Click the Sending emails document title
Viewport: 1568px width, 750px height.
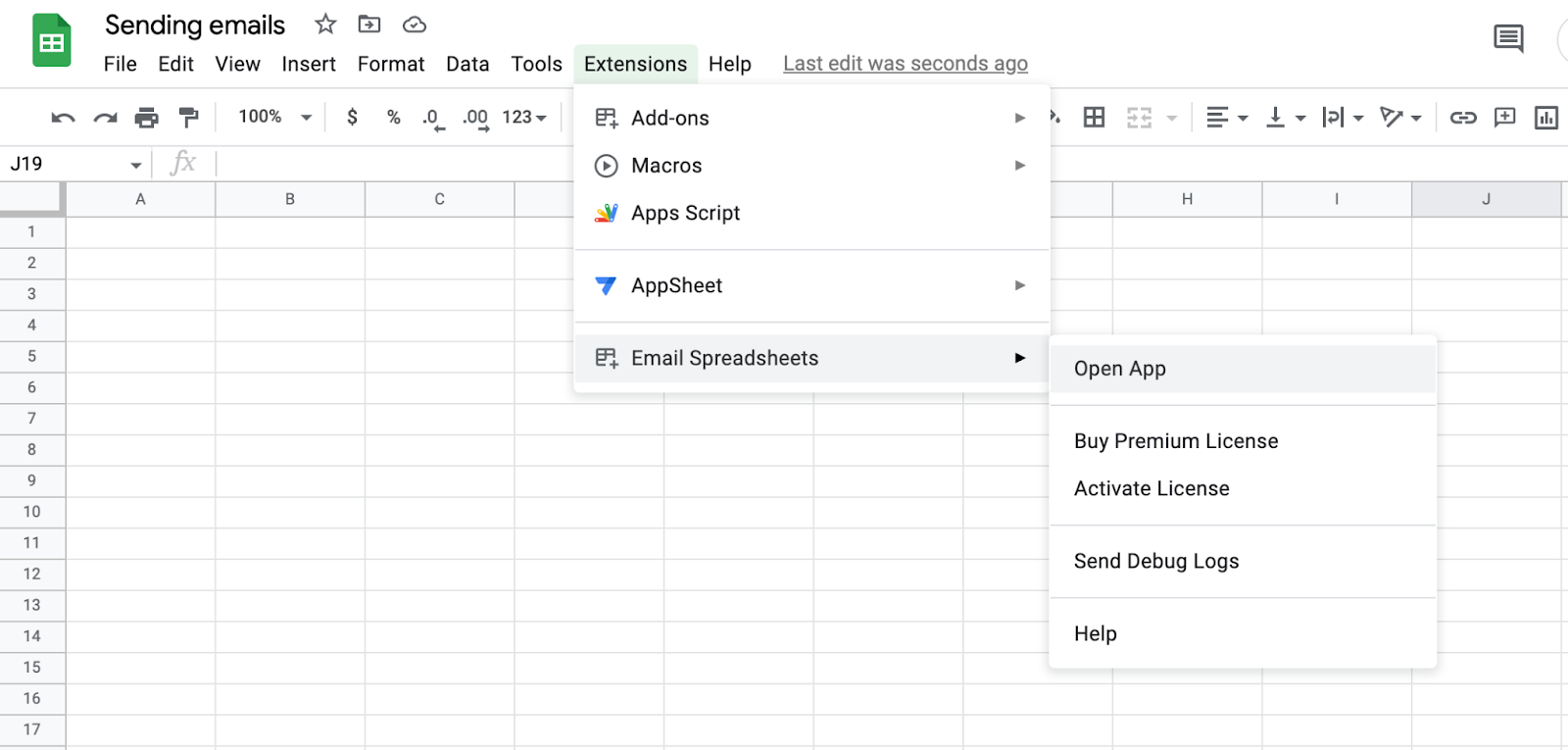195,25
